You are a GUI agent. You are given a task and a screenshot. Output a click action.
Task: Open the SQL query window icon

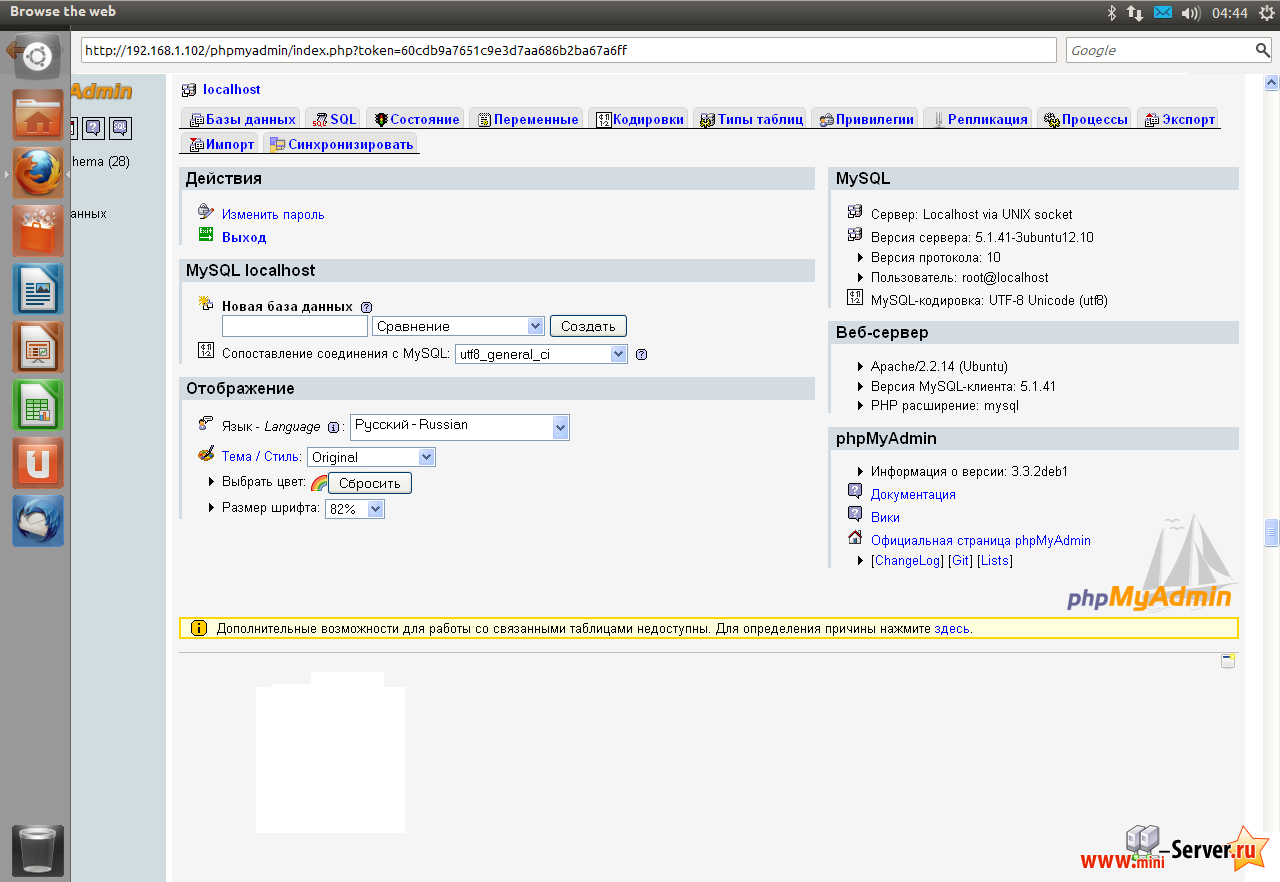pos(120,127)
